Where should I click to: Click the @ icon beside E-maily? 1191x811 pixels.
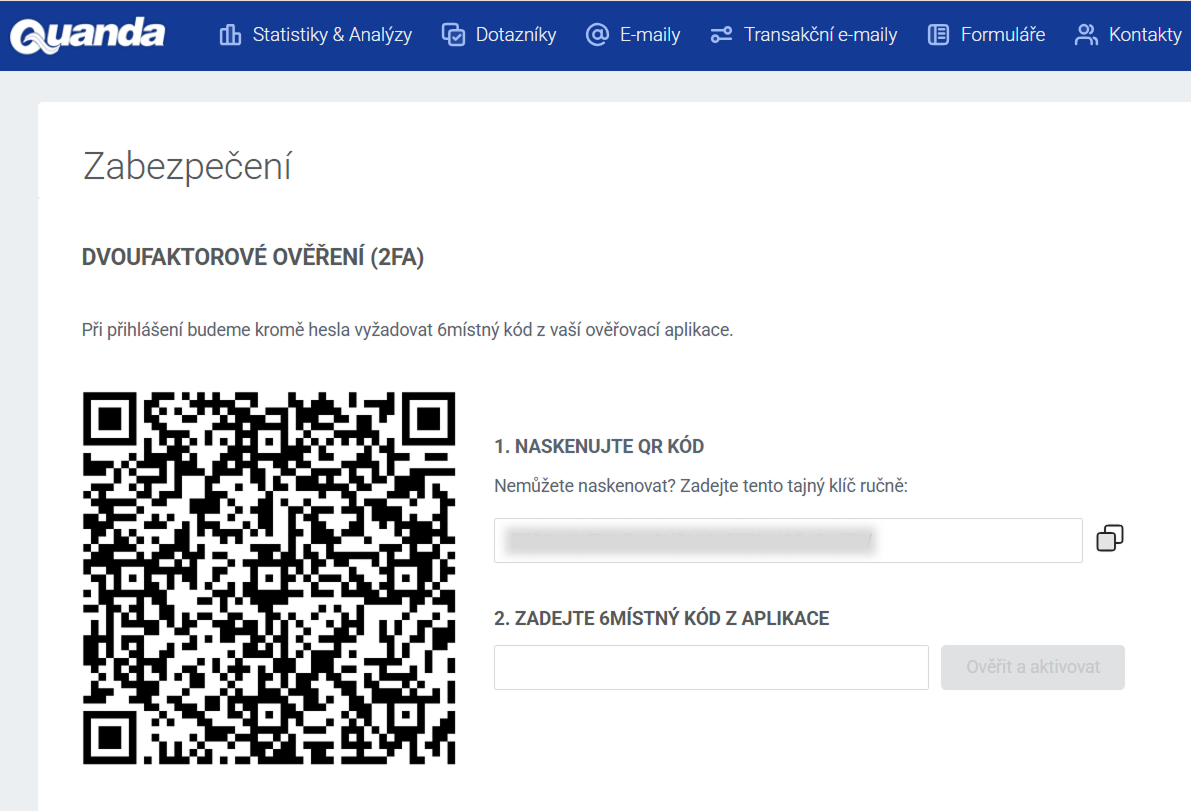[598, 35]
